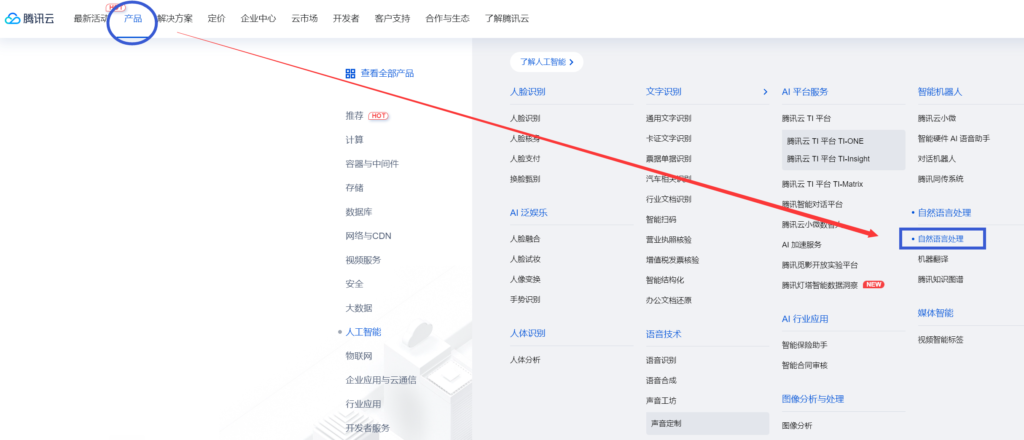Open the 声音工坊 product link
This screenshot has width=1024, height=440.
click(661, 400)
